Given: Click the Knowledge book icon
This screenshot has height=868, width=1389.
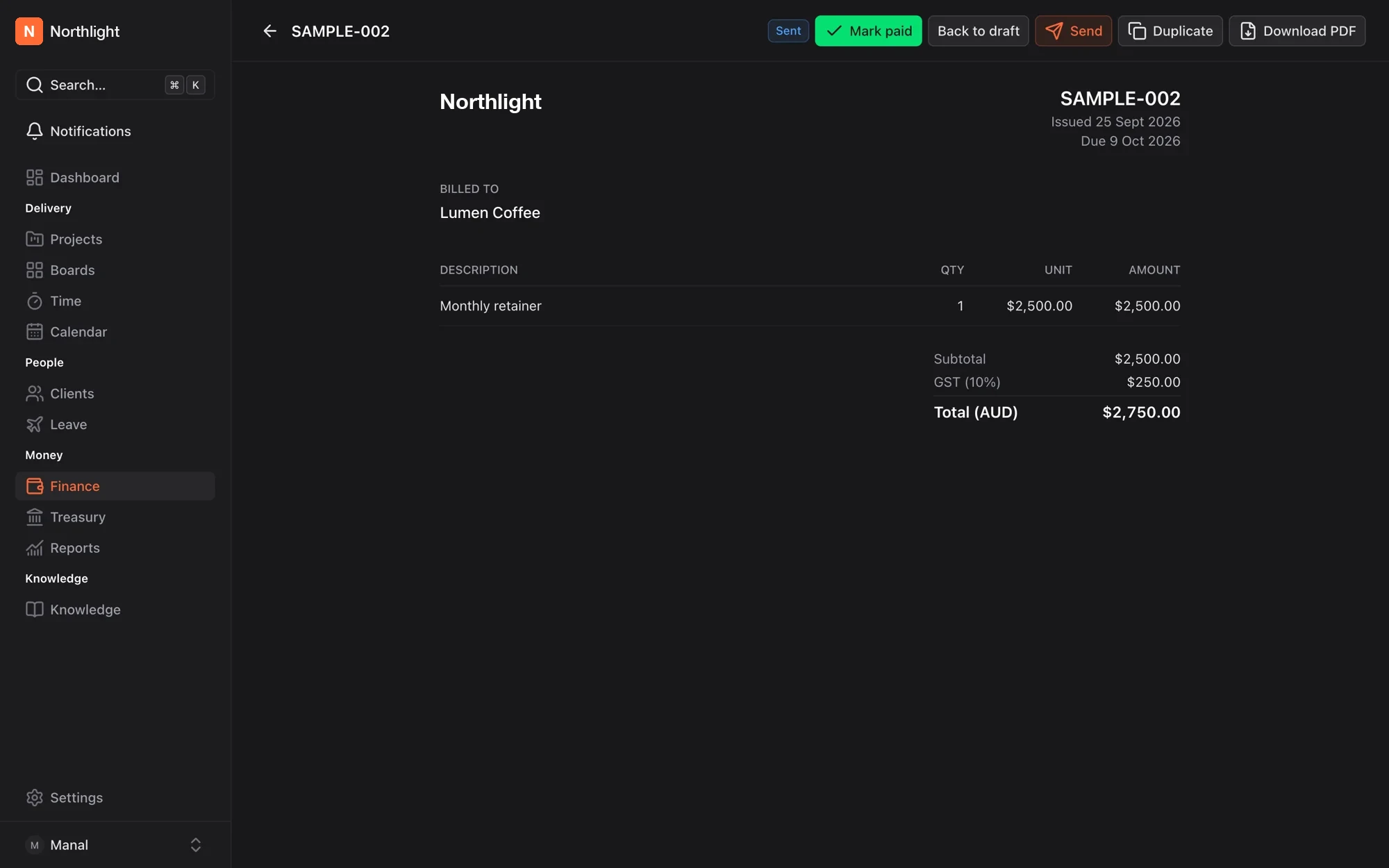Looking at the screenshot, I should [x=35, y=610].
